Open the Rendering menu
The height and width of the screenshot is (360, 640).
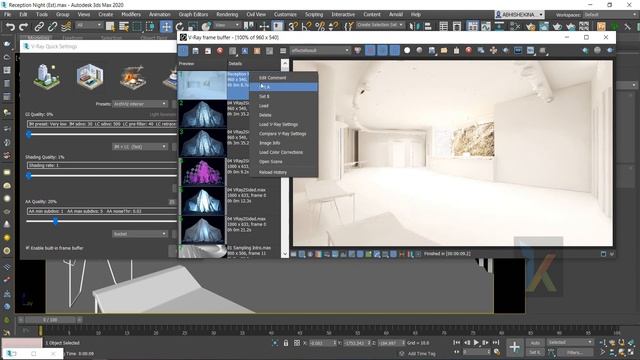(x=227, y=14)
